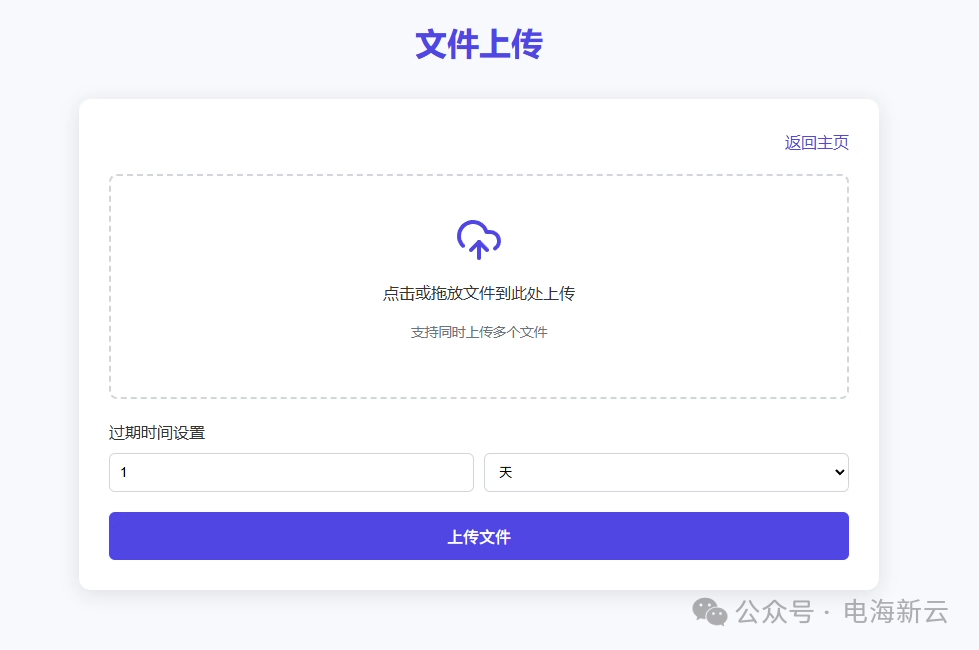979x650 pixels.
Task: Select the expiration value input showing 1
Action: [x=291, y=472]
